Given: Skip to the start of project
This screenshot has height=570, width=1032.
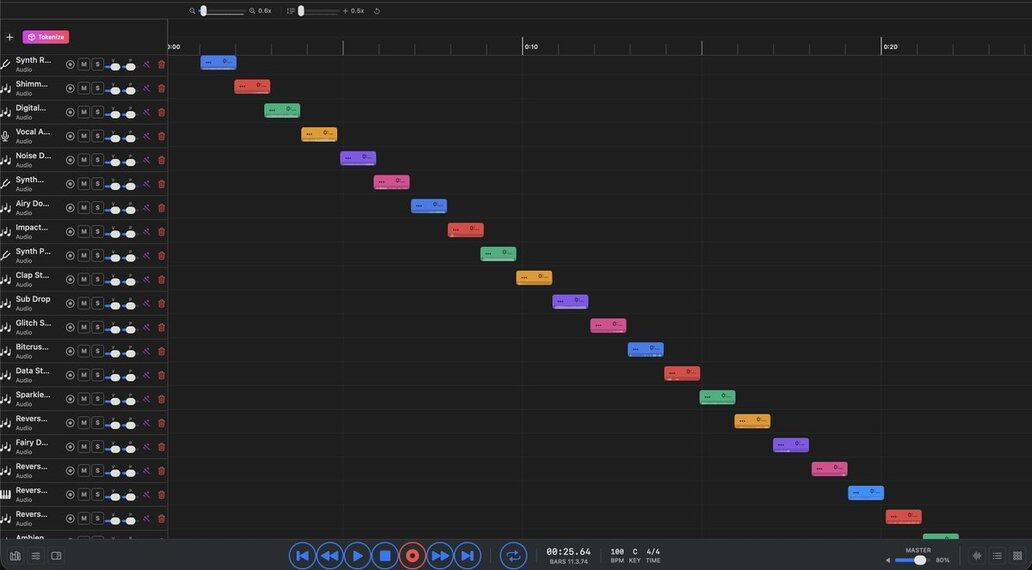Looking at the screenshot, I should [302, 556].
